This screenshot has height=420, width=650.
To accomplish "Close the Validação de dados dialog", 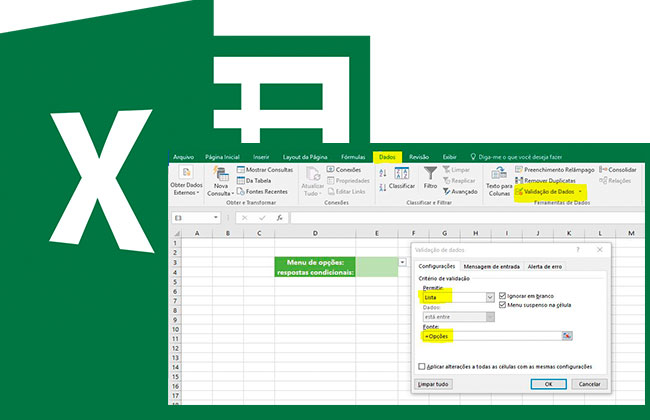I will tap(599, 250).
